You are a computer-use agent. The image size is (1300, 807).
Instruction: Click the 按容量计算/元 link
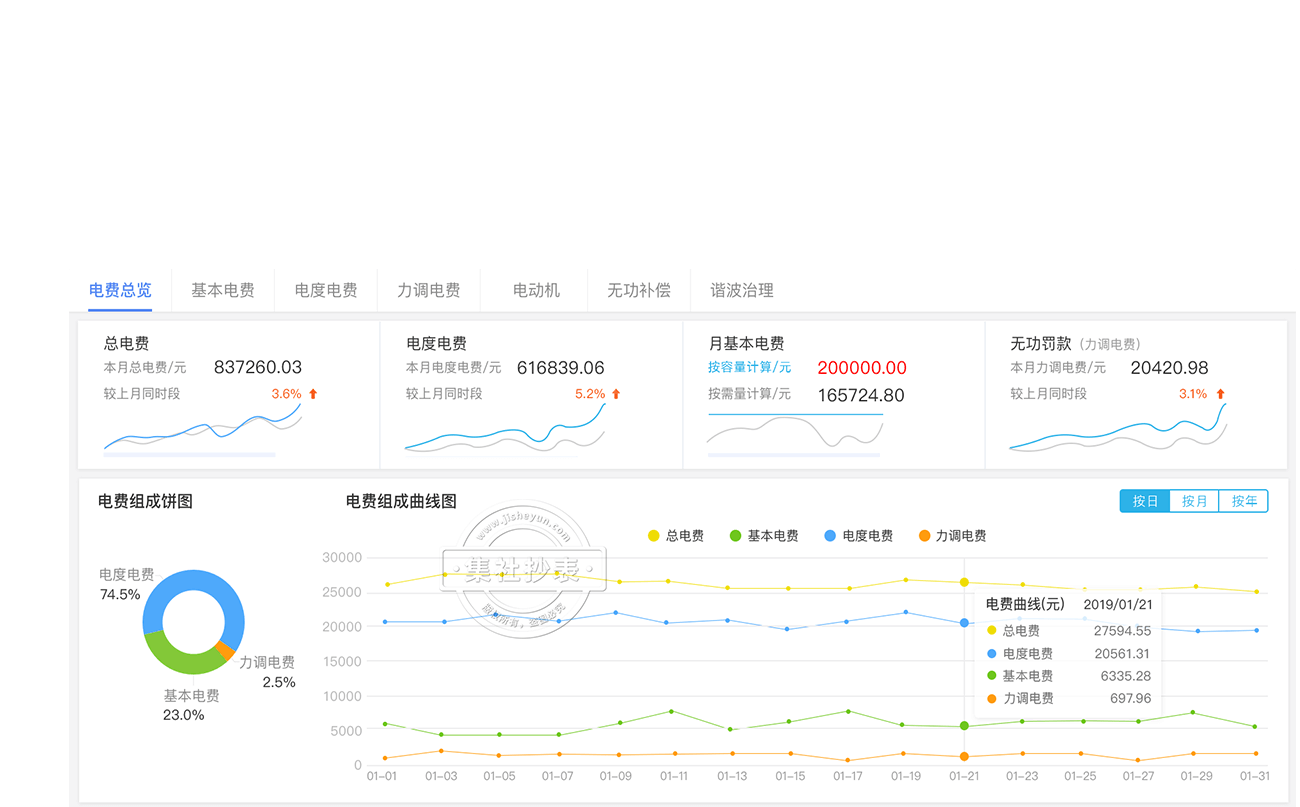(x=749, y=367)
